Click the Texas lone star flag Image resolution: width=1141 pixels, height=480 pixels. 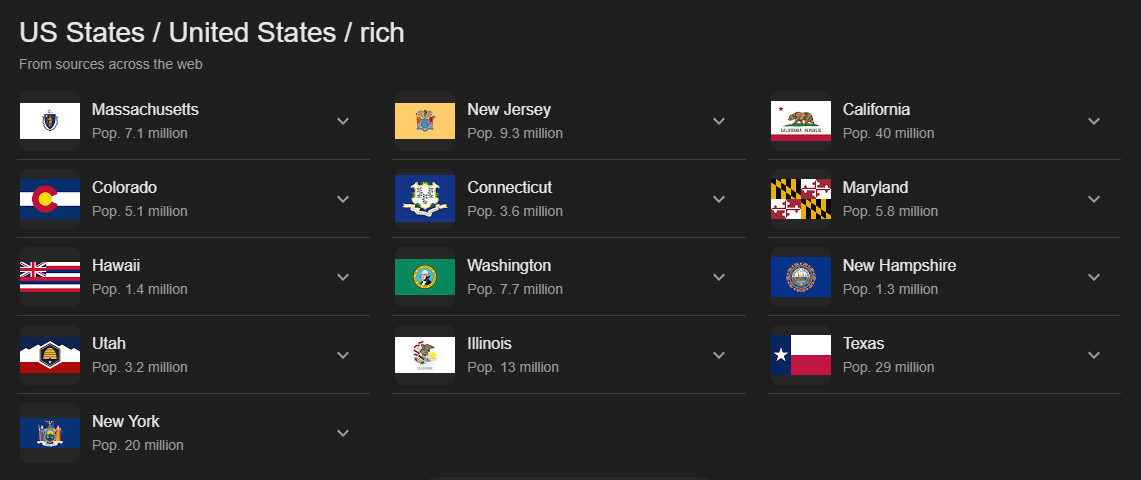pos(800,355)
